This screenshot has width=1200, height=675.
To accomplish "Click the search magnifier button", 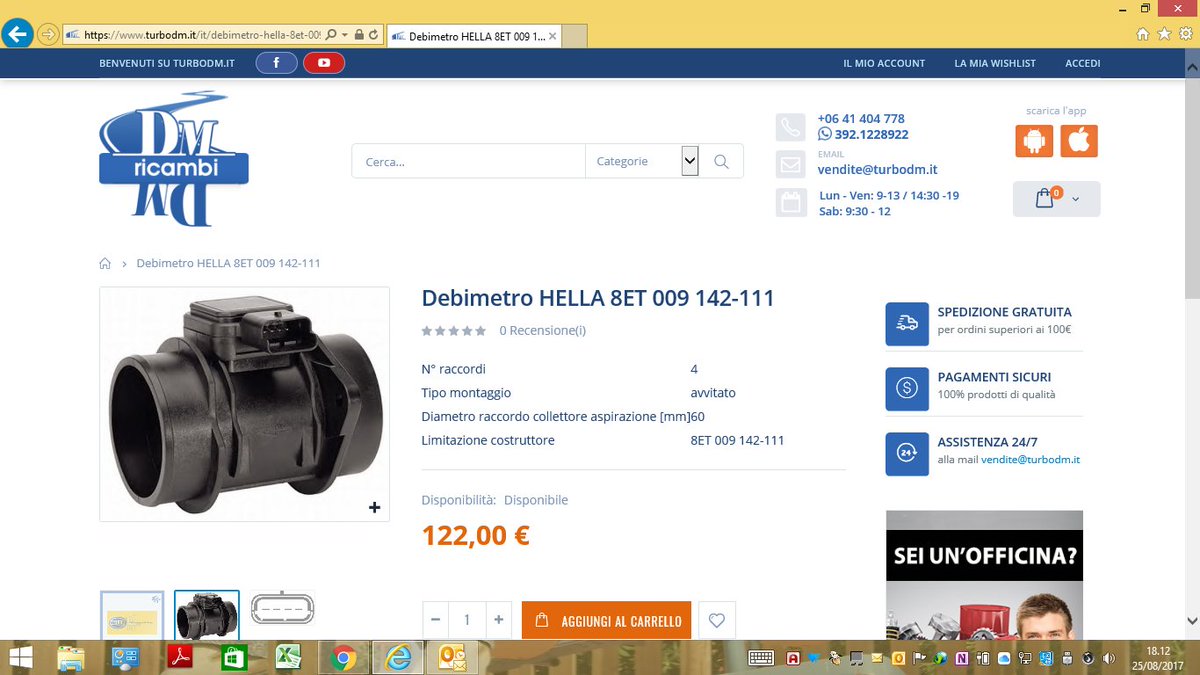I will tap(721, 161).
